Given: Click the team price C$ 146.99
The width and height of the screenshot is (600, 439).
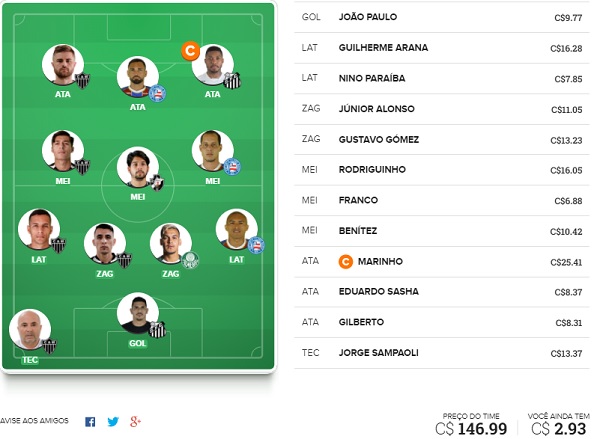Looking at the screenshot, I should click(471, 429).
